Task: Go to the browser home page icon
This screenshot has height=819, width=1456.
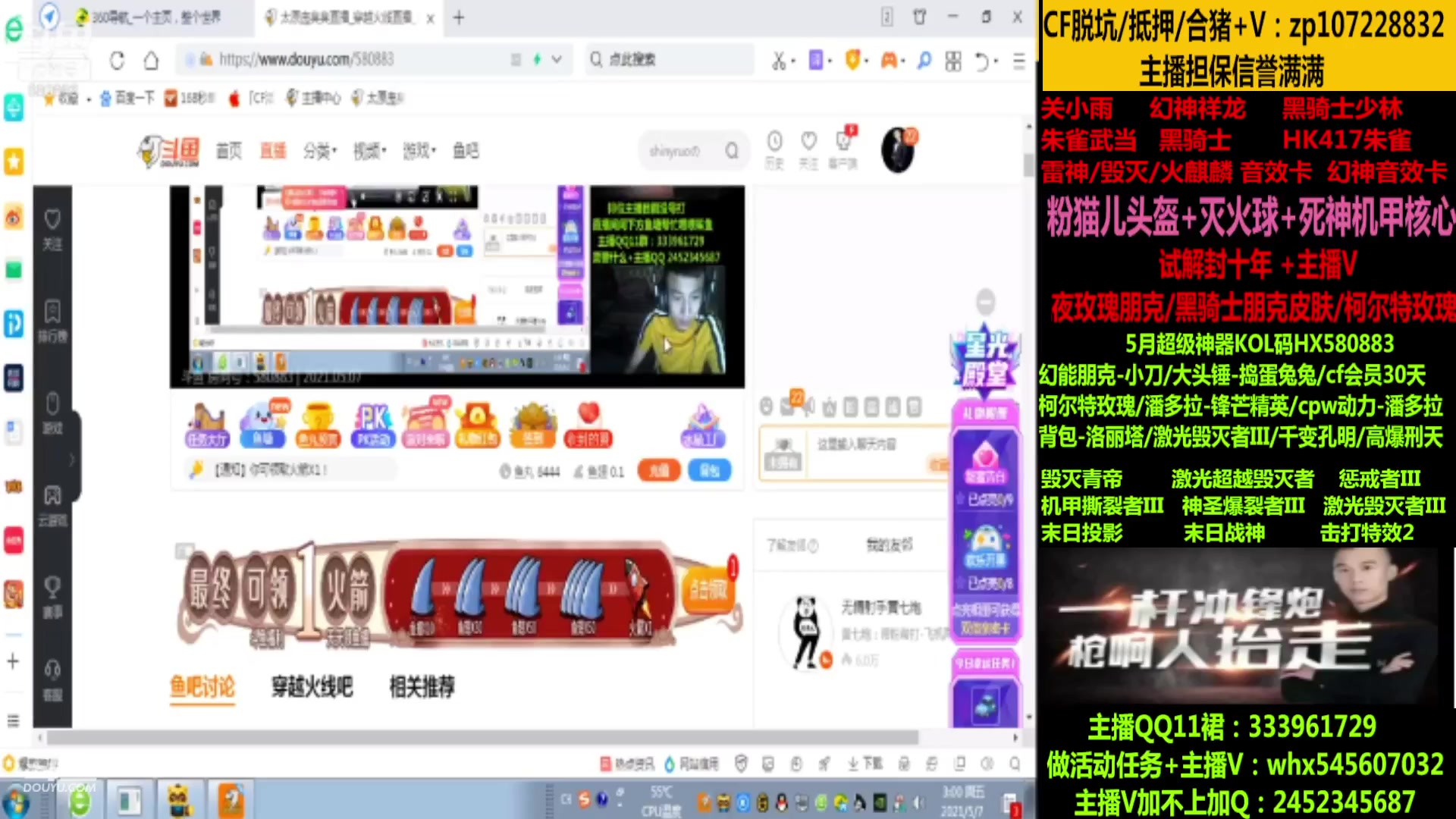Action: (x=151, y=60)
